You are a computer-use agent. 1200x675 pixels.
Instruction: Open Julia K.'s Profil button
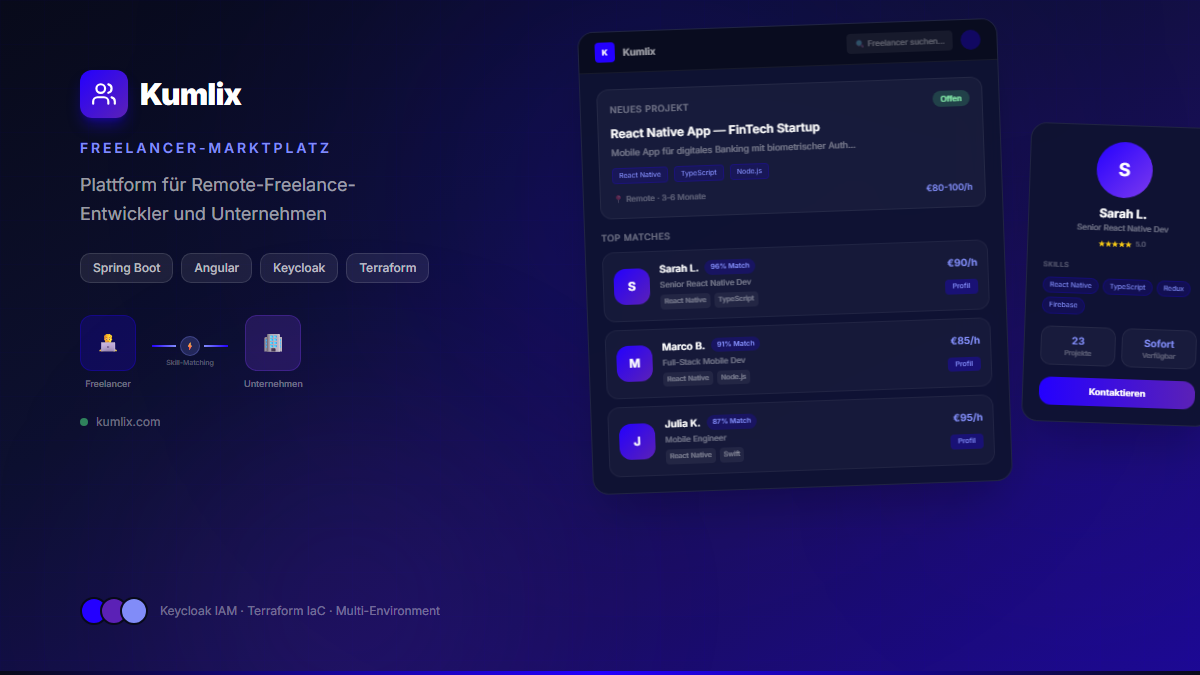tap(967, 441)
